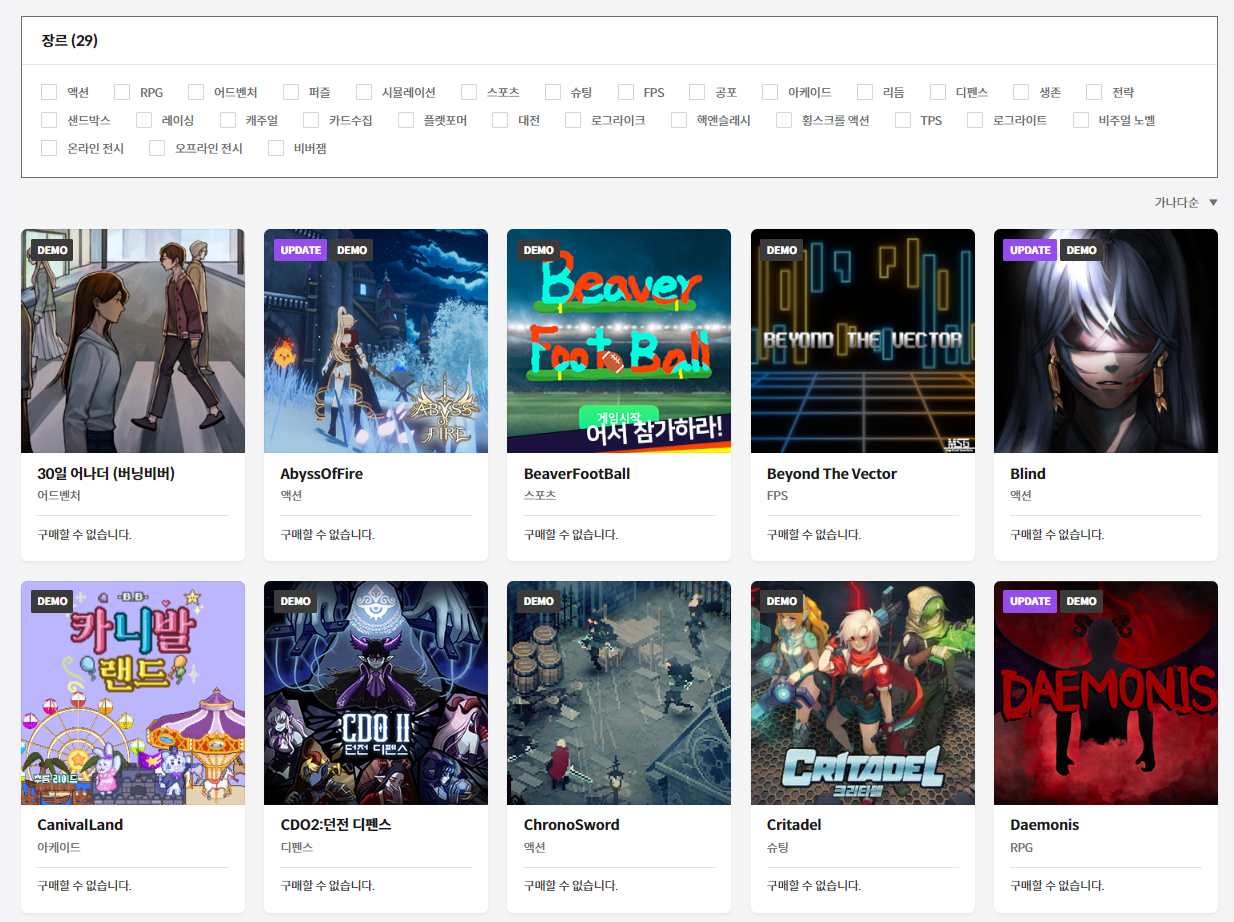The height and width of the screenshot is (922, 1234).
Task: Click the DEMO badge on BeaverFootBall card
Action: click(x=538, y=250)
